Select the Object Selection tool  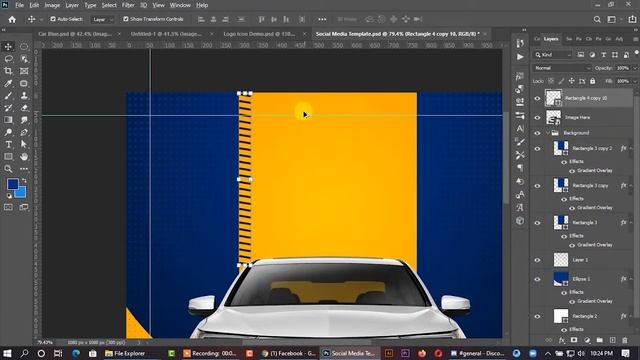24,59
